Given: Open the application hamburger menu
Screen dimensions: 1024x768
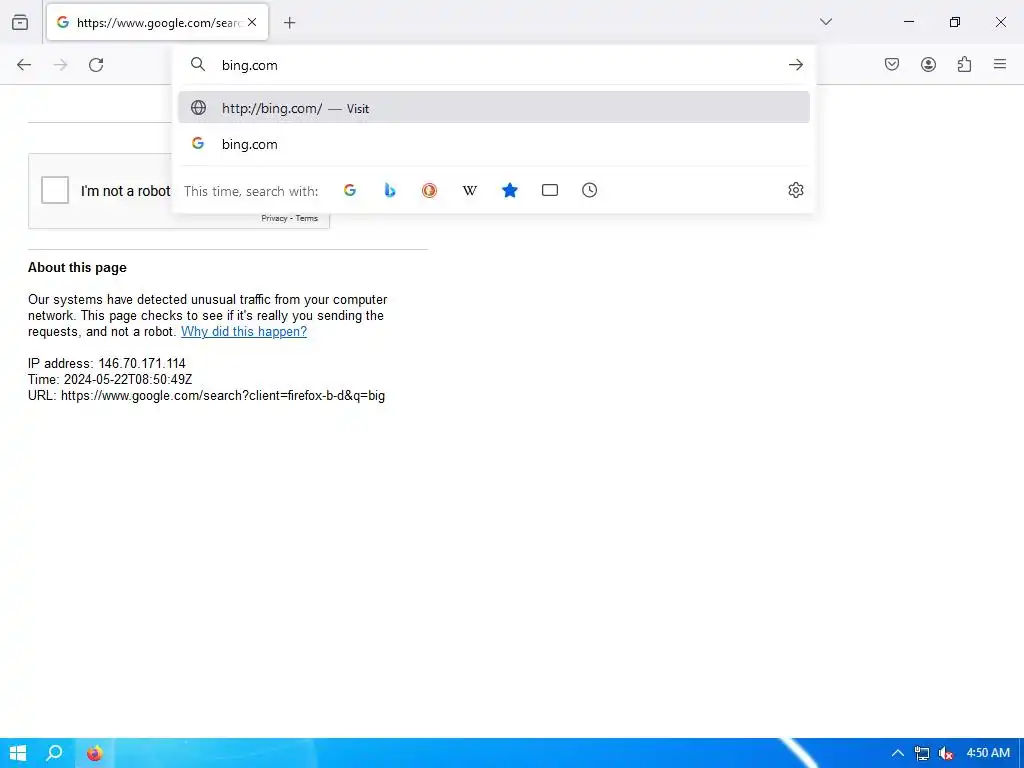Looking at the screenshot, I should click(1000, 64).
